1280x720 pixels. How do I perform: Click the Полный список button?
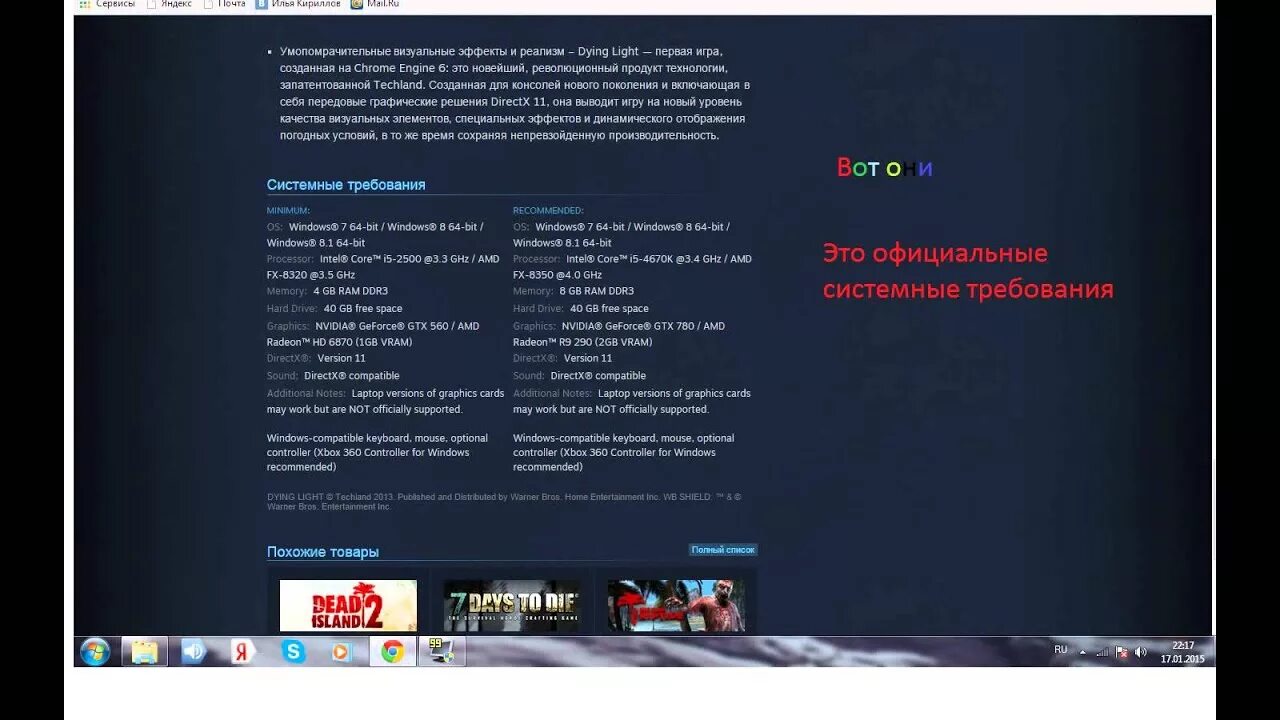pyautogui.click(x=723, y=550)
